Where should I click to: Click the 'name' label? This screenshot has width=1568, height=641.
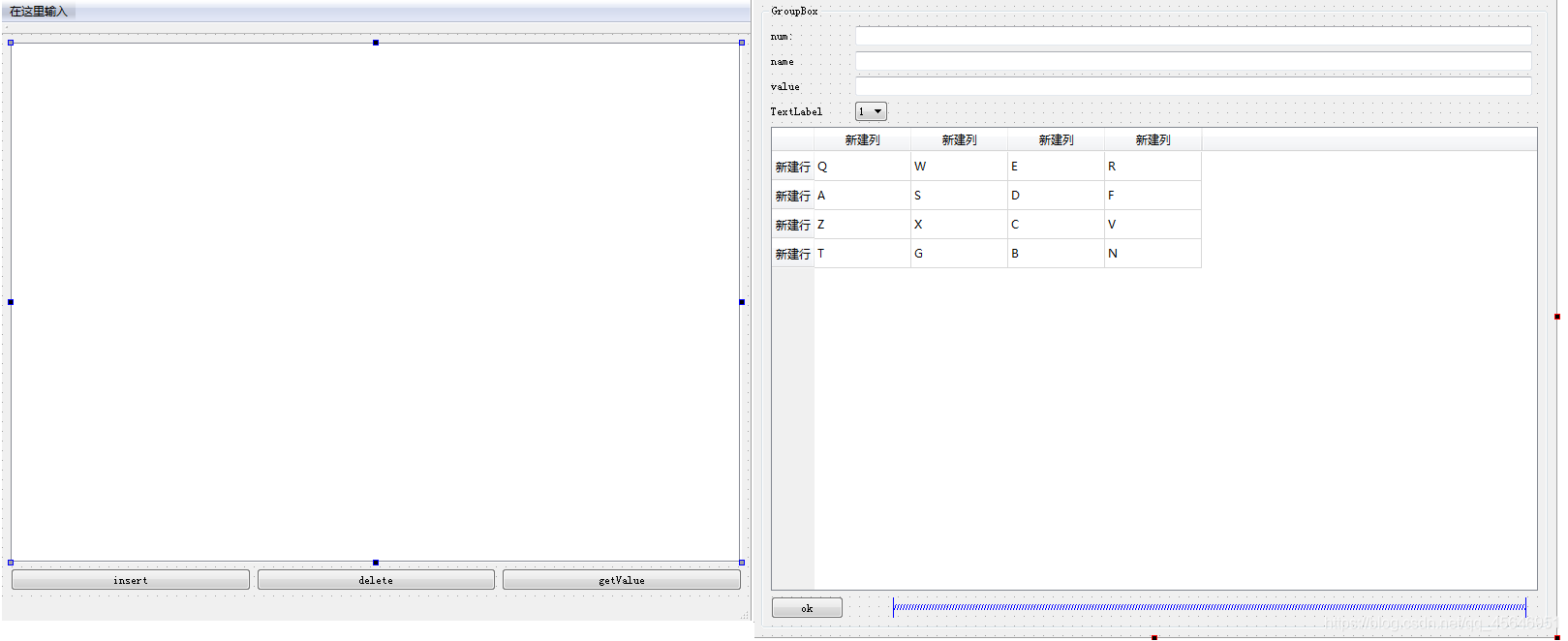click(782, 61)
